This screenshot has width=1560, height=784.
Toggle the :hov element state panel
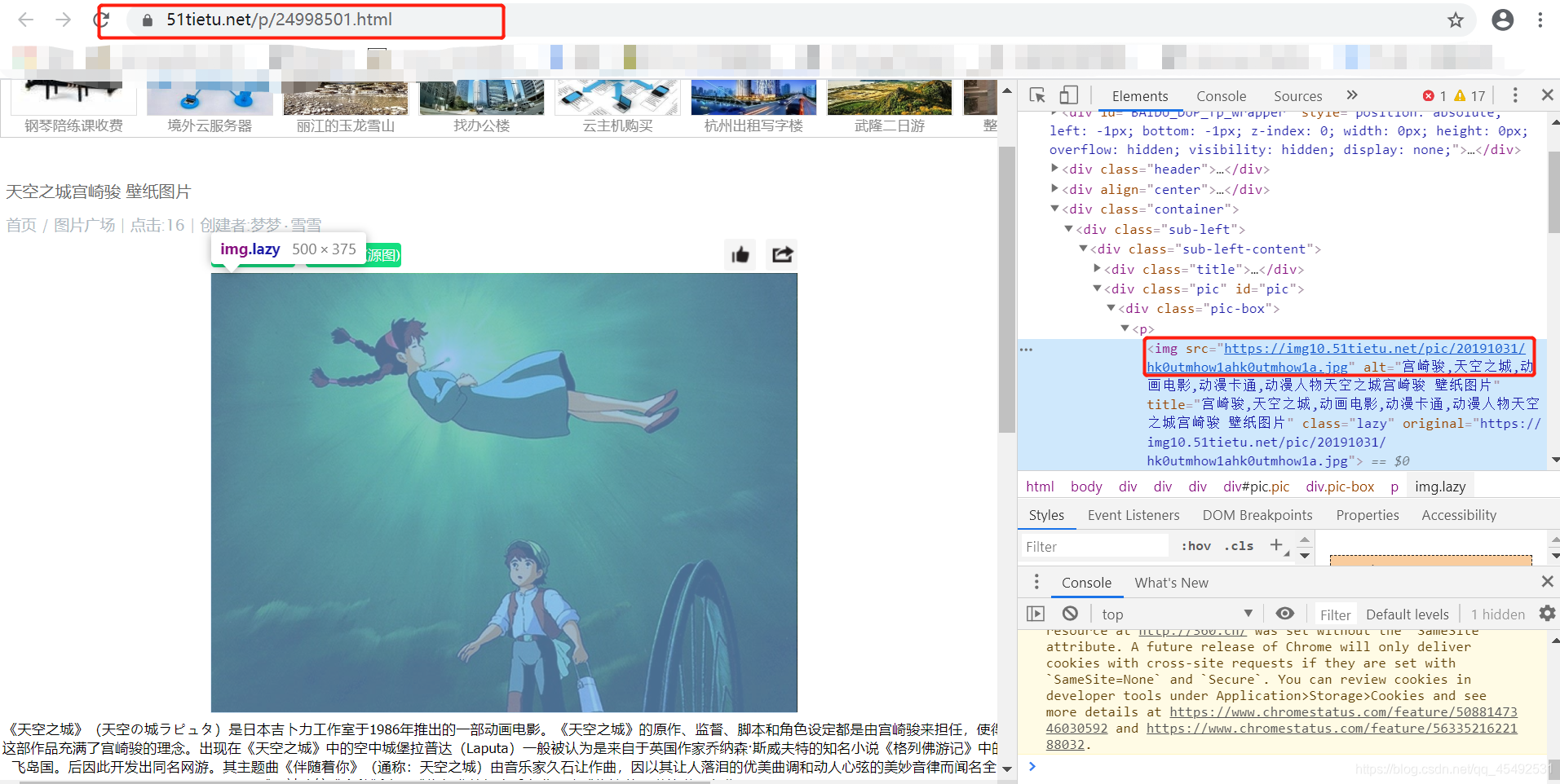tap(1196, 546)
